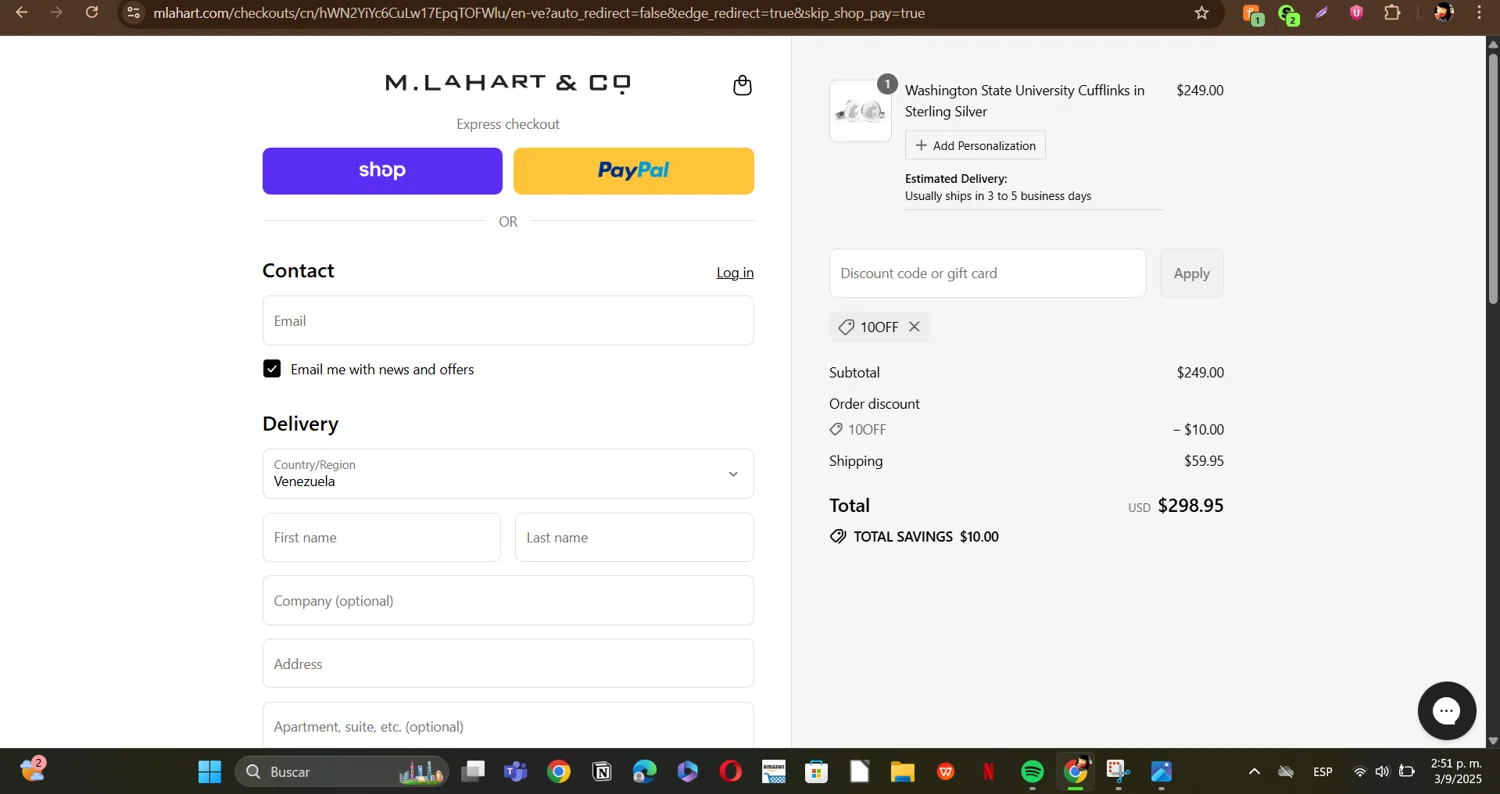Open Wi-Fi network settings in tray
Viewport: 1500px width, 794px height.
point(1359,772)
